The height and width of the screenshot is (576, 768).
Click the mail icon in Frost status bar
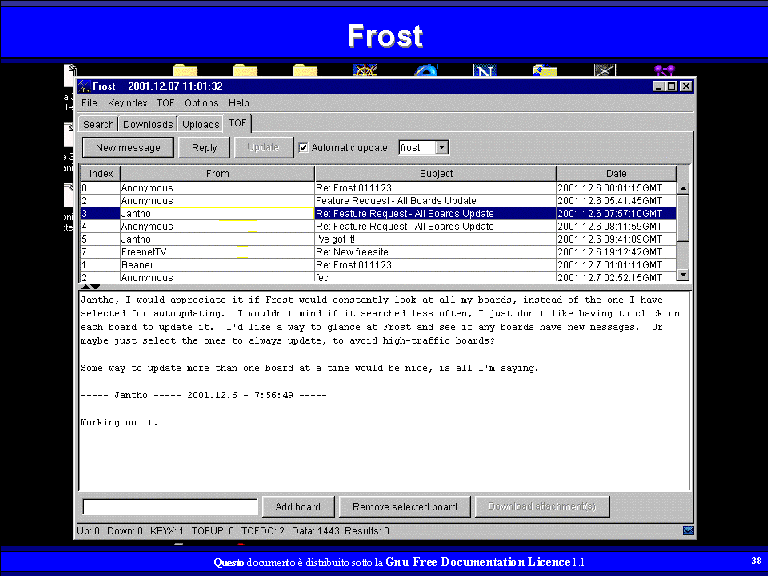[x=688, y=530]
